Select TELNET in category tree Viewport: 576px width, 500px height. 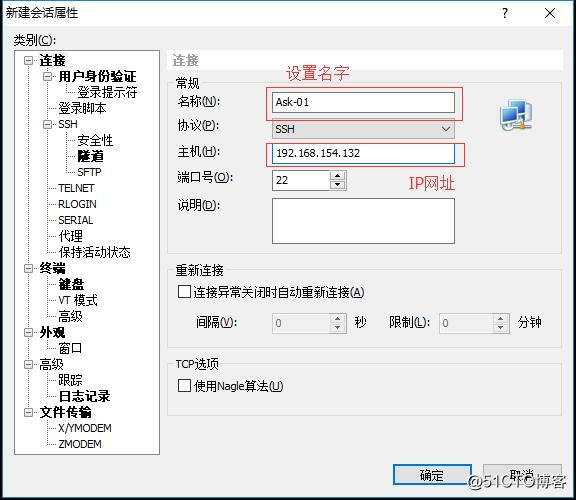[x=76, y=188]
